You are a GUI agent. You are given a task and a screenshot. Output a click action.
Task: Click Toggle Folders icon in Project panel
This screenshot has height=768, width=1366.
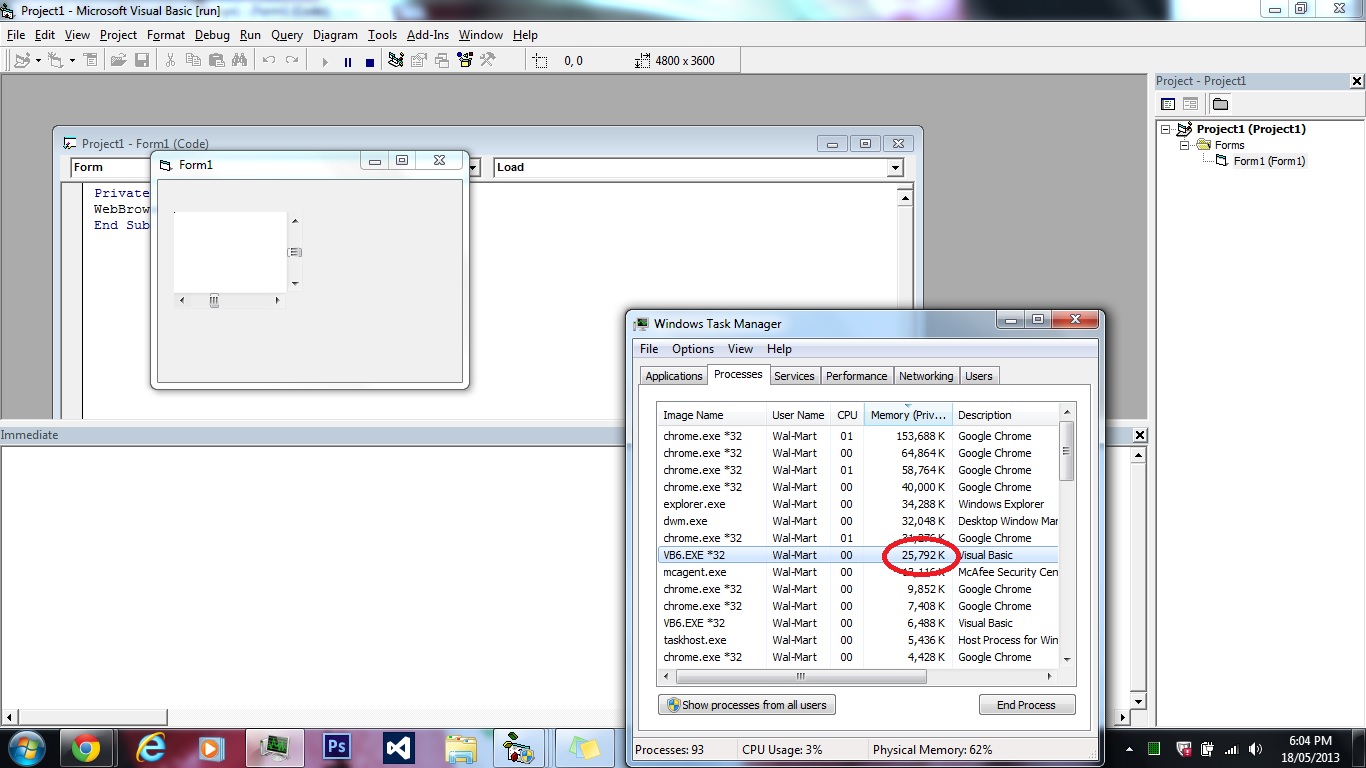(x=1220, y=104)
